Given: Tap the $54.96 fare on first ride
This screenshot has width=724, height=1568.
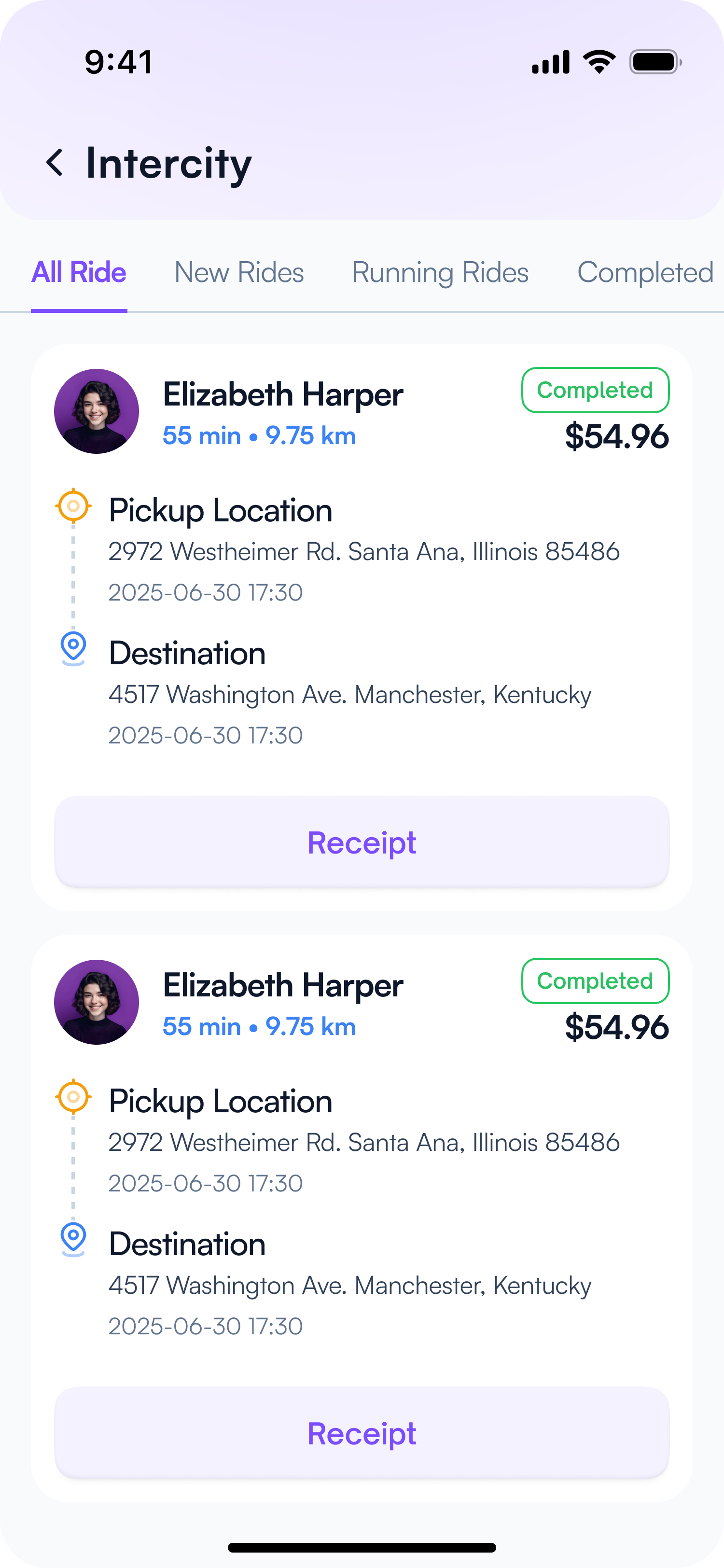Looking at the screenshot, I should (x=617, y=436).
